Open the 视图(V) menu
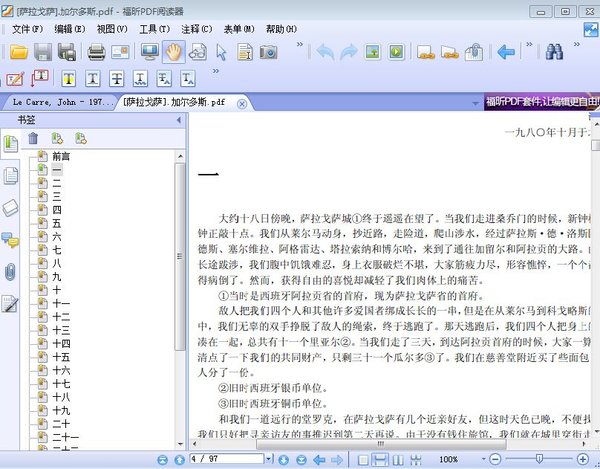Viewport: 600px width, 469px height. click(x=112, y=29)
